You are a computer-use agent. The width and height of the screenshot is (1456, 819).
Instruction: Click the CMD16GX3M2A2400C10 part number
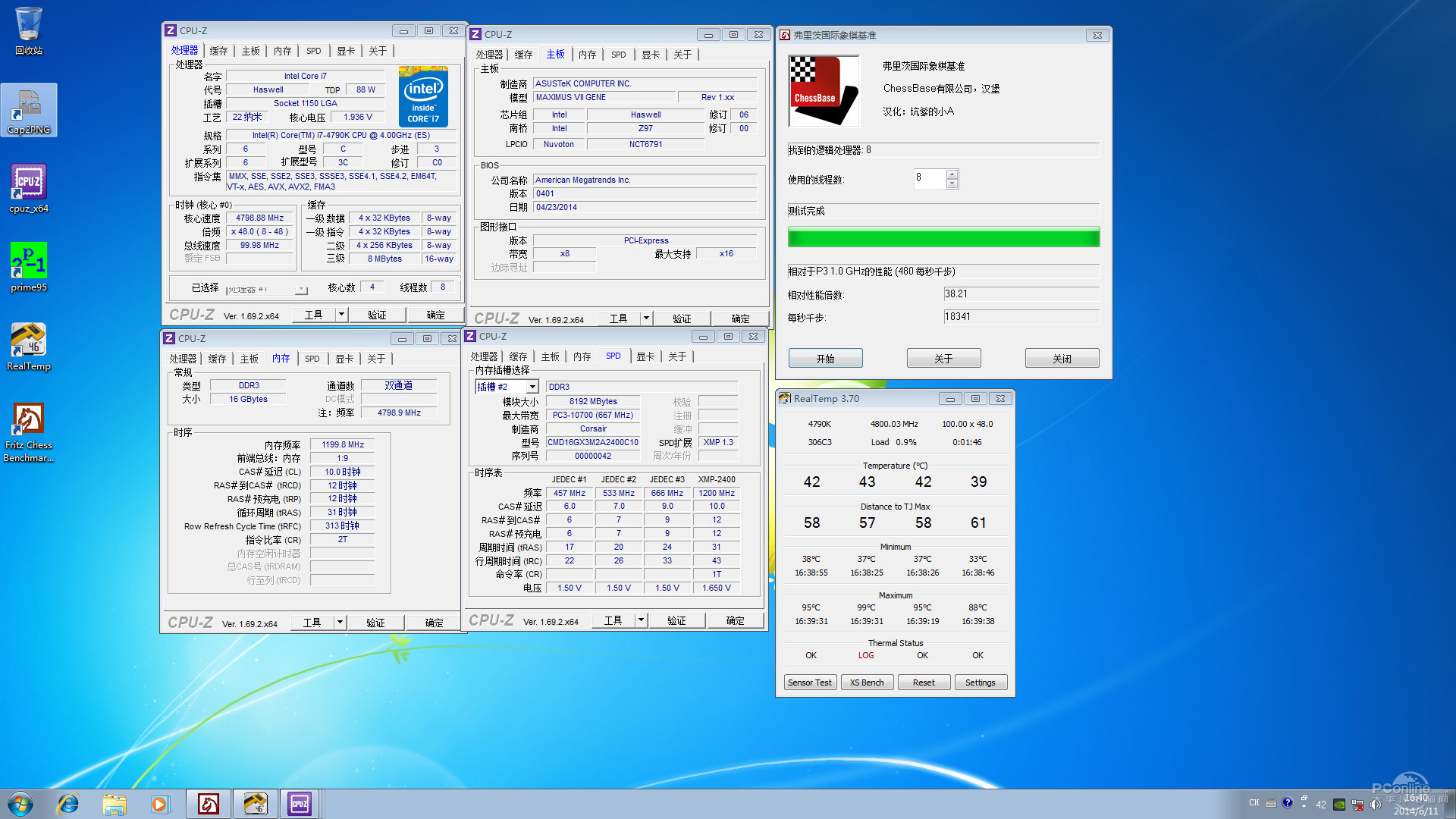tap(593, 442)
